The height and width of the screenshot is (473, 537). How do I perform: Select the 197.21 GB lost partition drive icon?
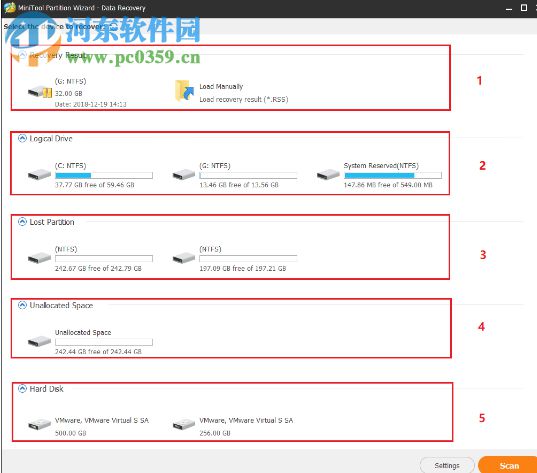(x=184, y=258)
